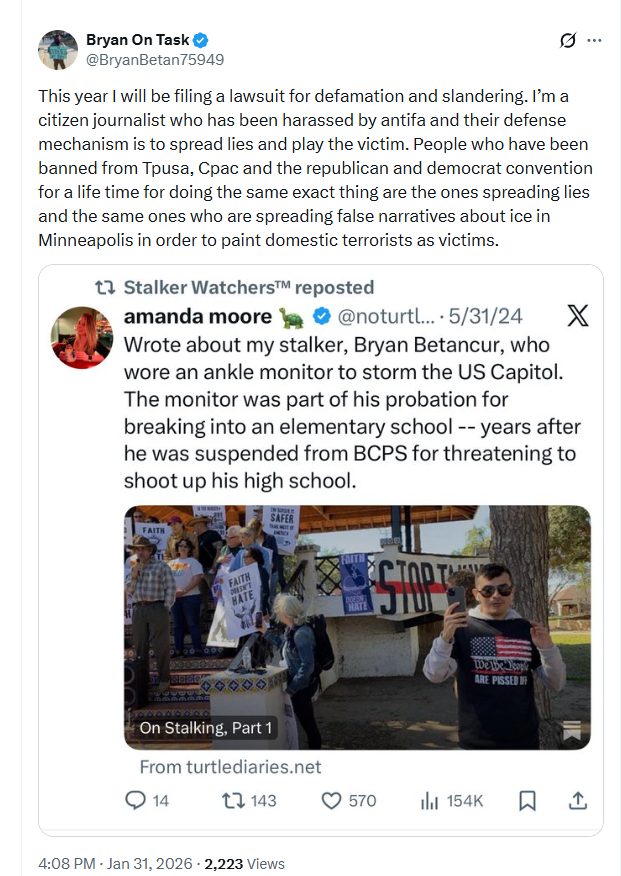Bookmark the amanda moore post

[x=528, y=800]
